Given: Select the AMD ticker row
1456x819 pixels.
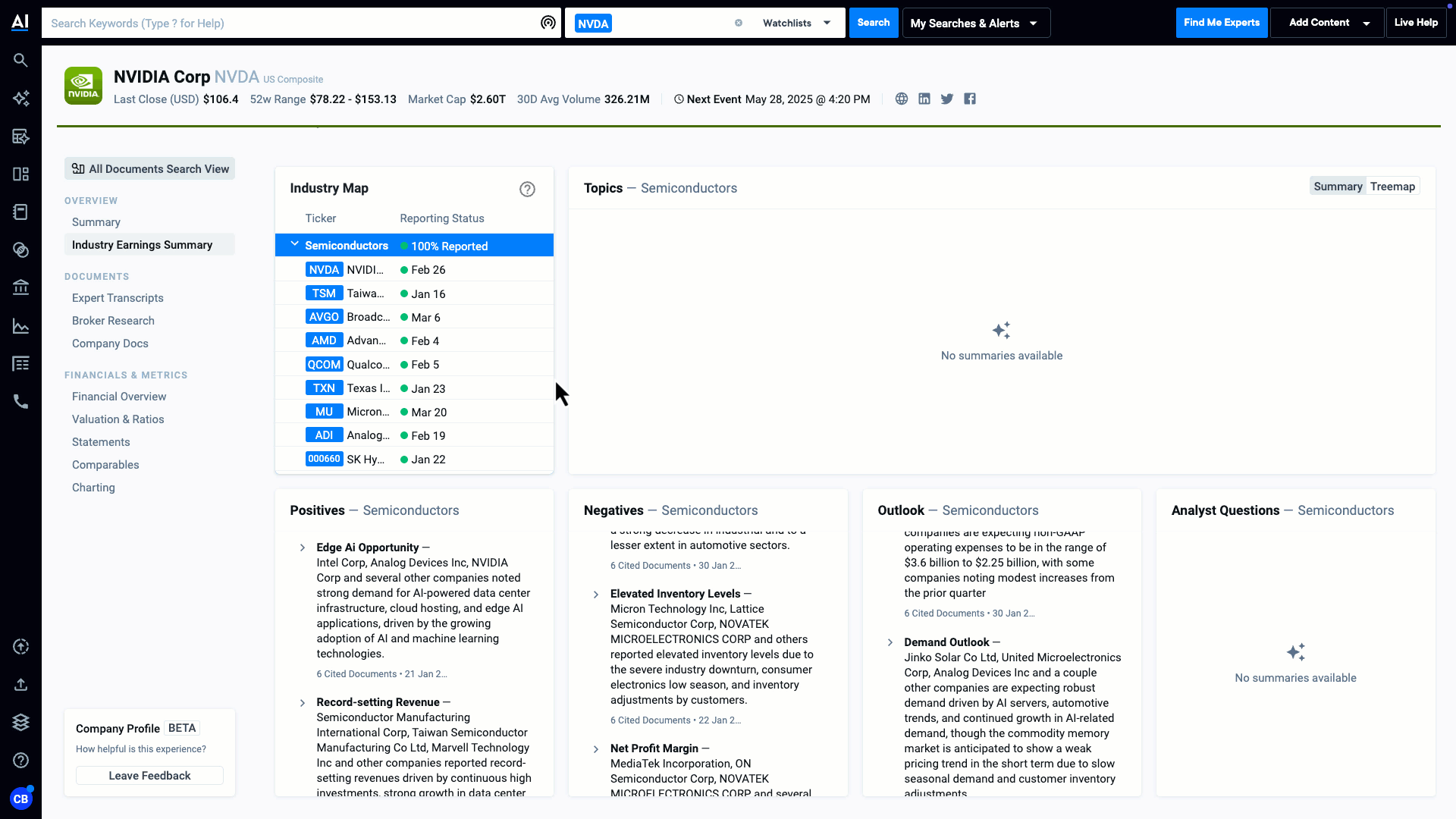Looking at the screenshot, I should pyautogui.click(x=414, y=340).
